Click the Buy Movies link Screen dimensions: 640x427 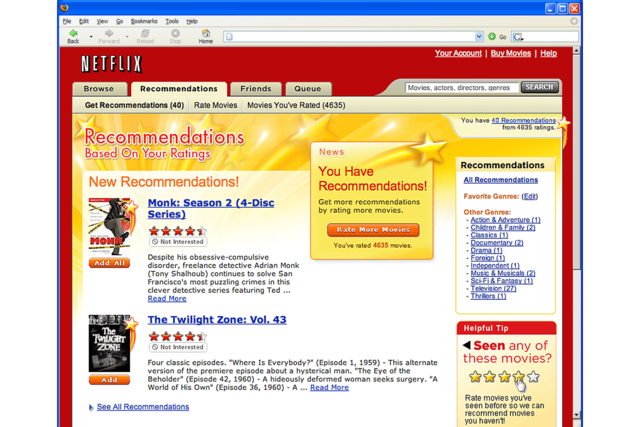click(511, 53)
